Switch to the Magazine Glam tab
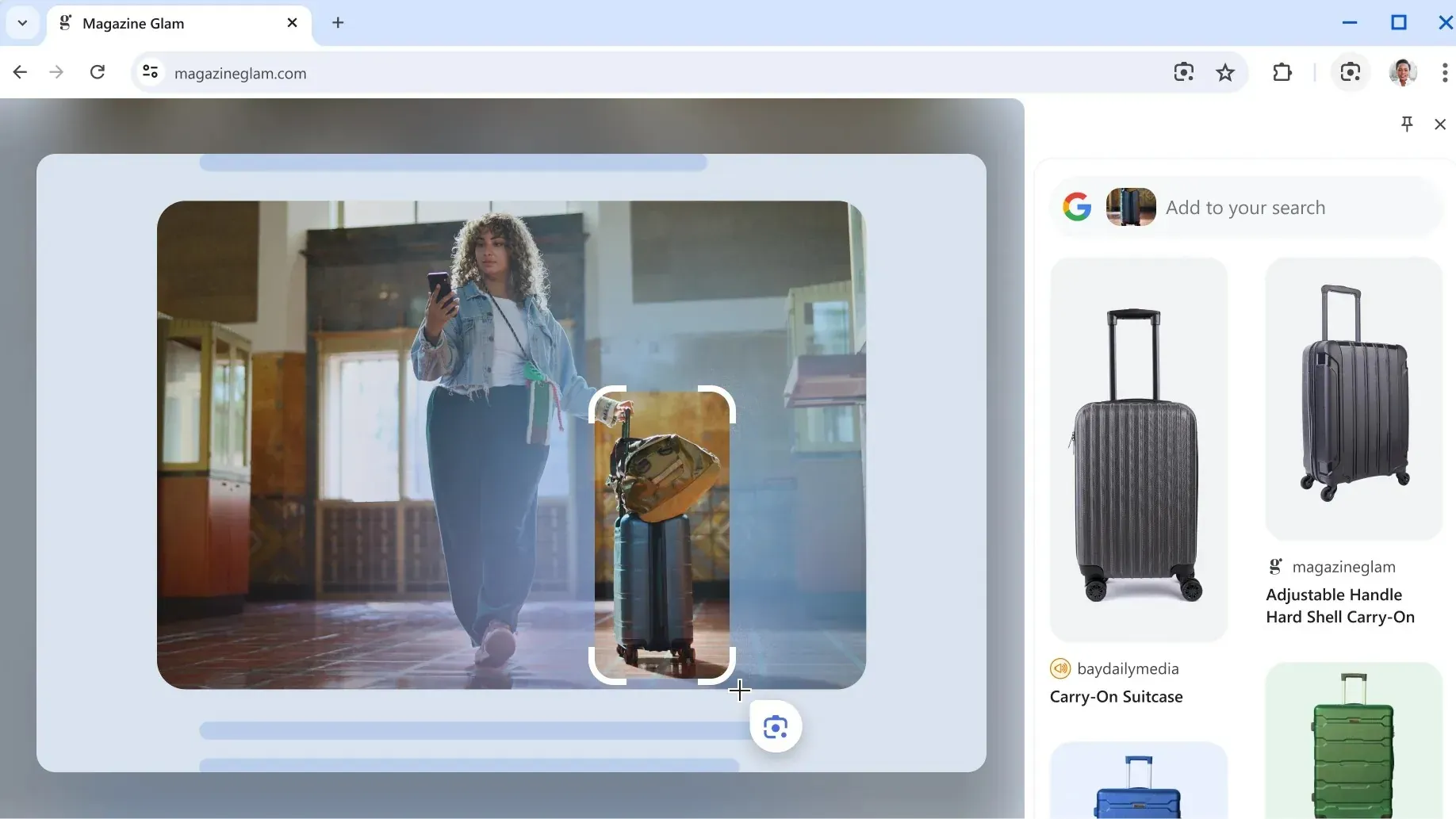 point(159,23)
